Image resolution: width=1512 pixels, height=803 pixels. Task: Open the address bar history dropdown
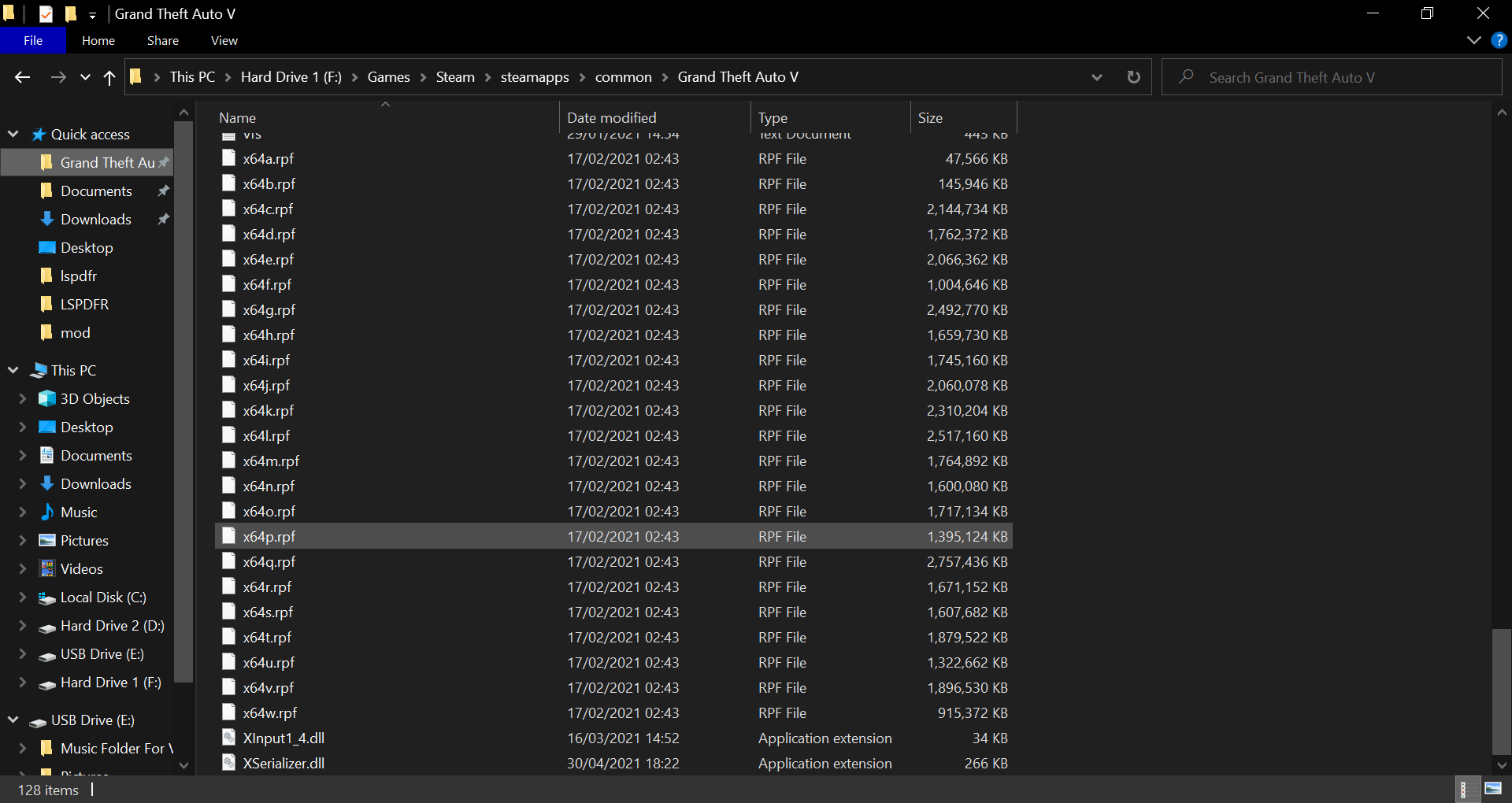(1096, 77)
